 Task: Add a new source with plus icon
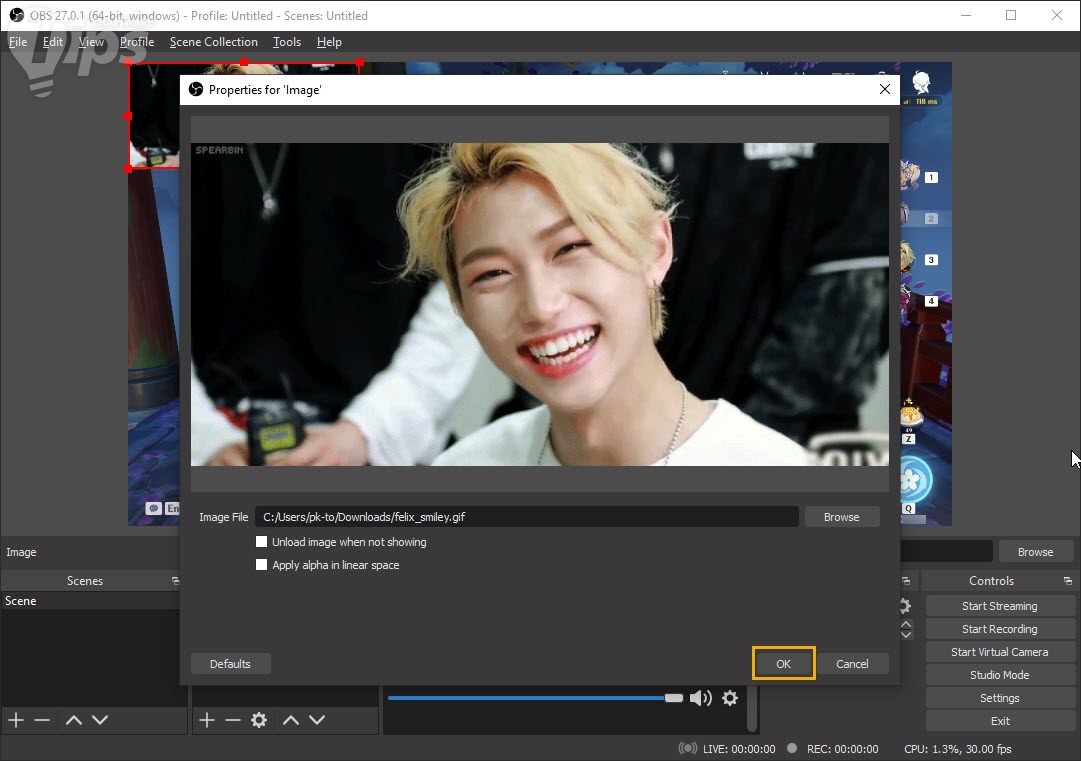[x=207, y=720]
